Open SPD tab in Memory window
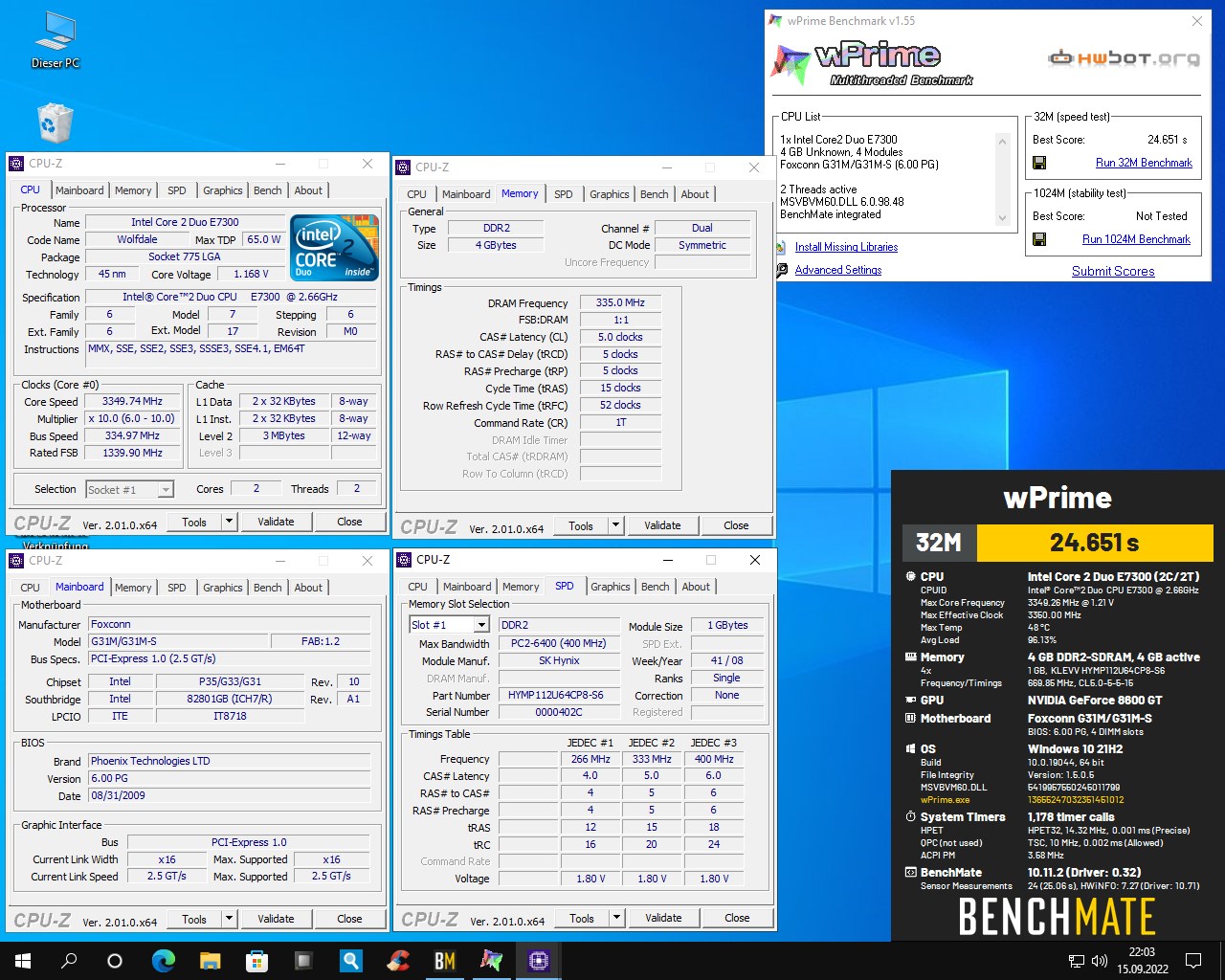 pyautogui.click(x=564, y=194)
